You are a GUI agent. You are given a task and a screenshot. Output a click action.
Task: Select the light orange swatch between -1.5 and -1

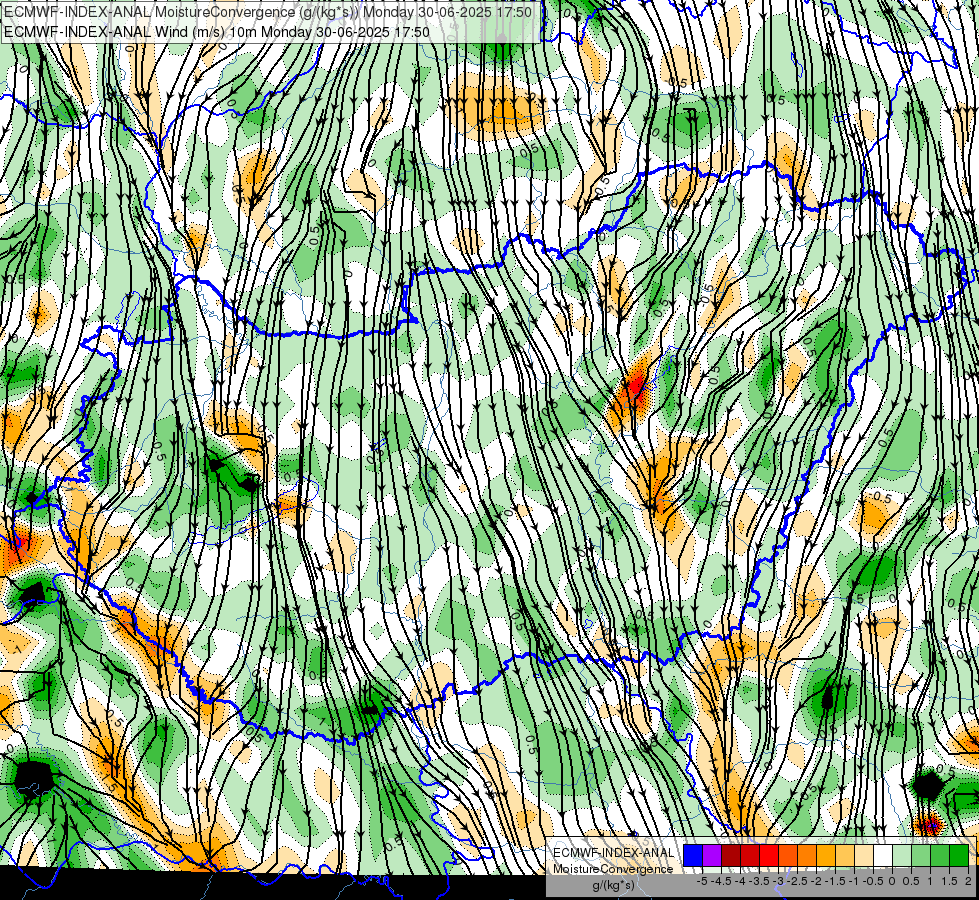[845, 855]
